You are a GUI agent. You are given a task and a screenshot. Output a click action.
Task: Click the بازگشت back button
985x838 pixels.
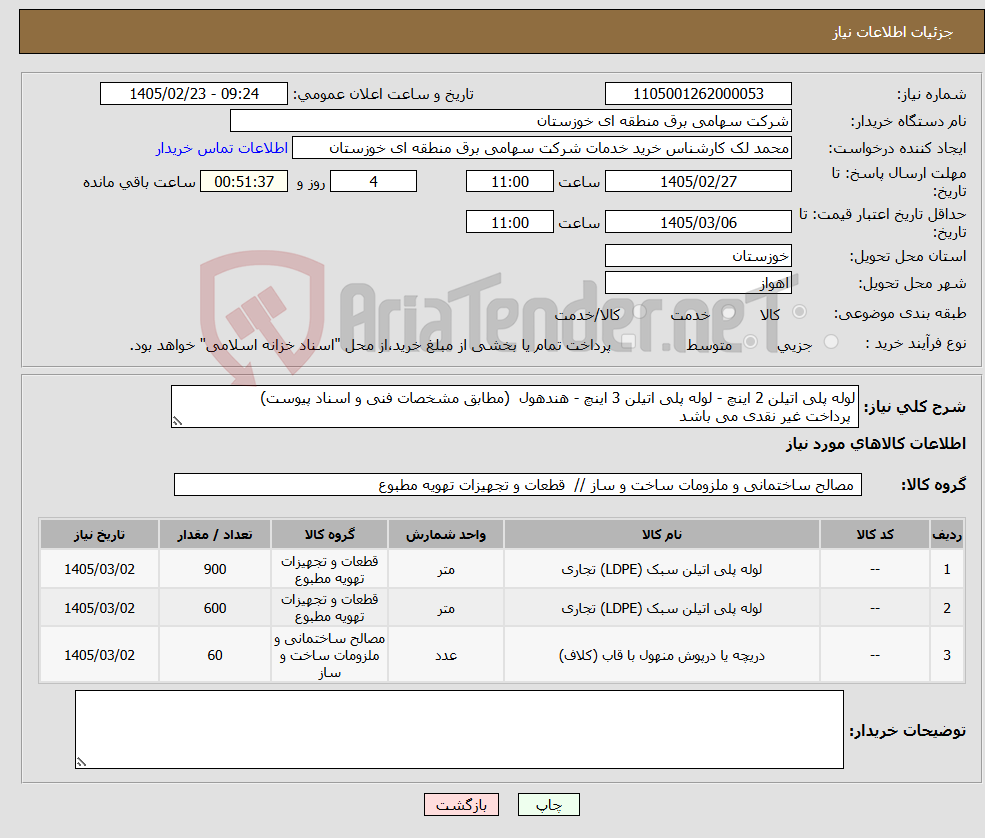click(461, 805)
